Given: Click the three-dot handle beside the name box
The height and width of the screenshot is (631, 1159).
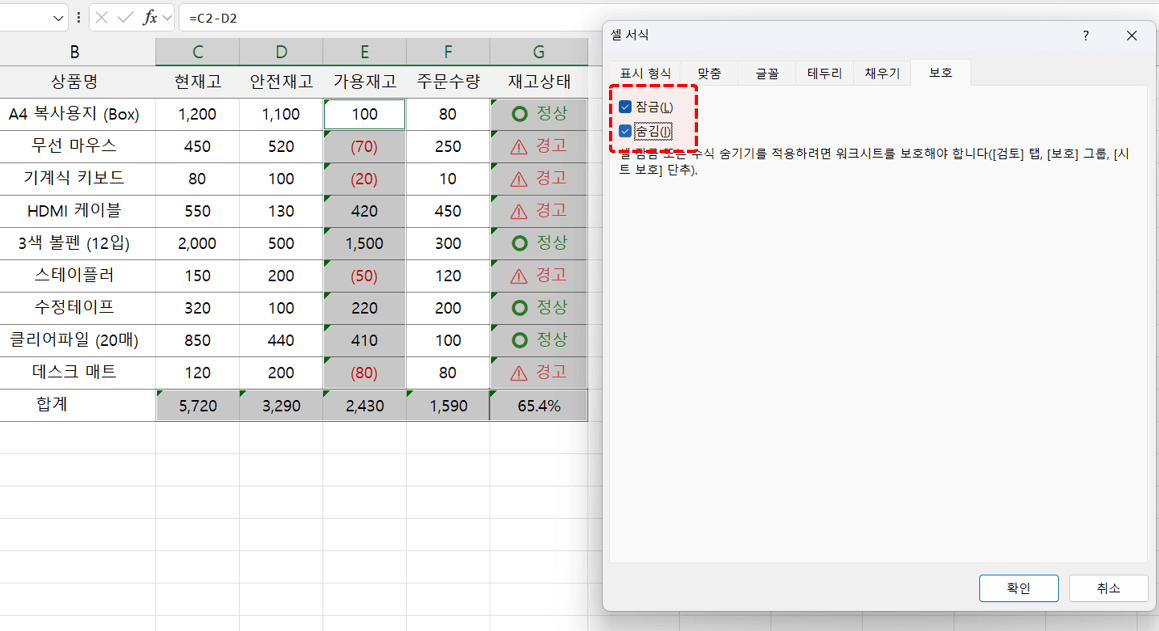Looking at the screenshot, I should (79, 18).
